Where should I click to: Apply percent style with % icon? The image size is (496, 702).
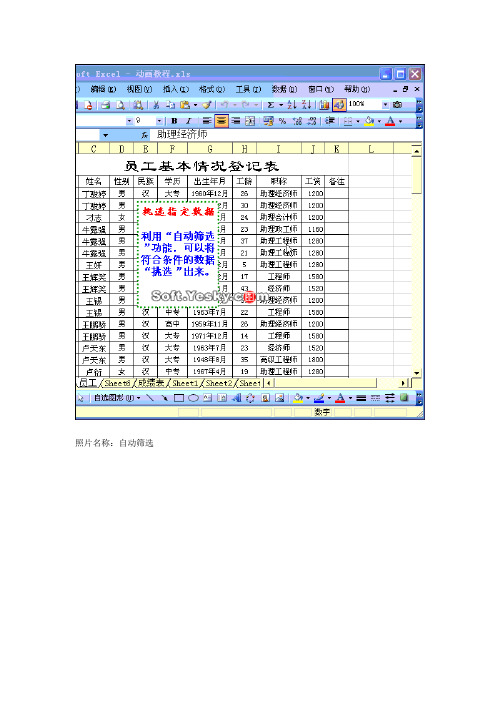282,121
